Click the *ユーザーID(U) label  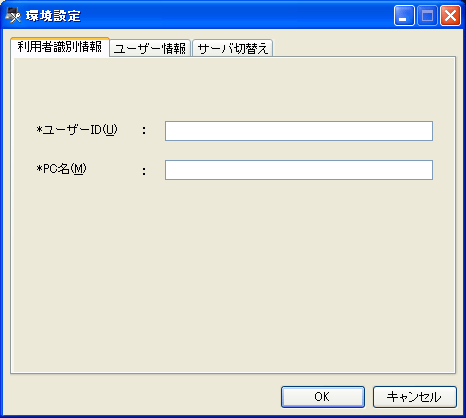(x=77, y=130)
